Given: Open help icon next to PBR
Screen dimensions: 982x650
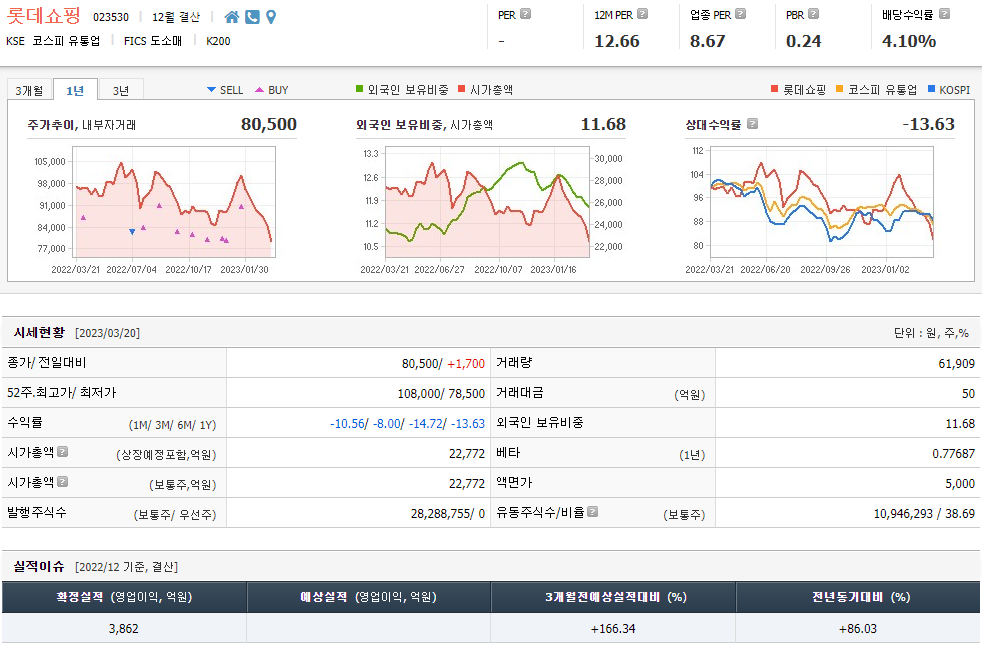Looking at the screenshot, I should tap(814, 13).
